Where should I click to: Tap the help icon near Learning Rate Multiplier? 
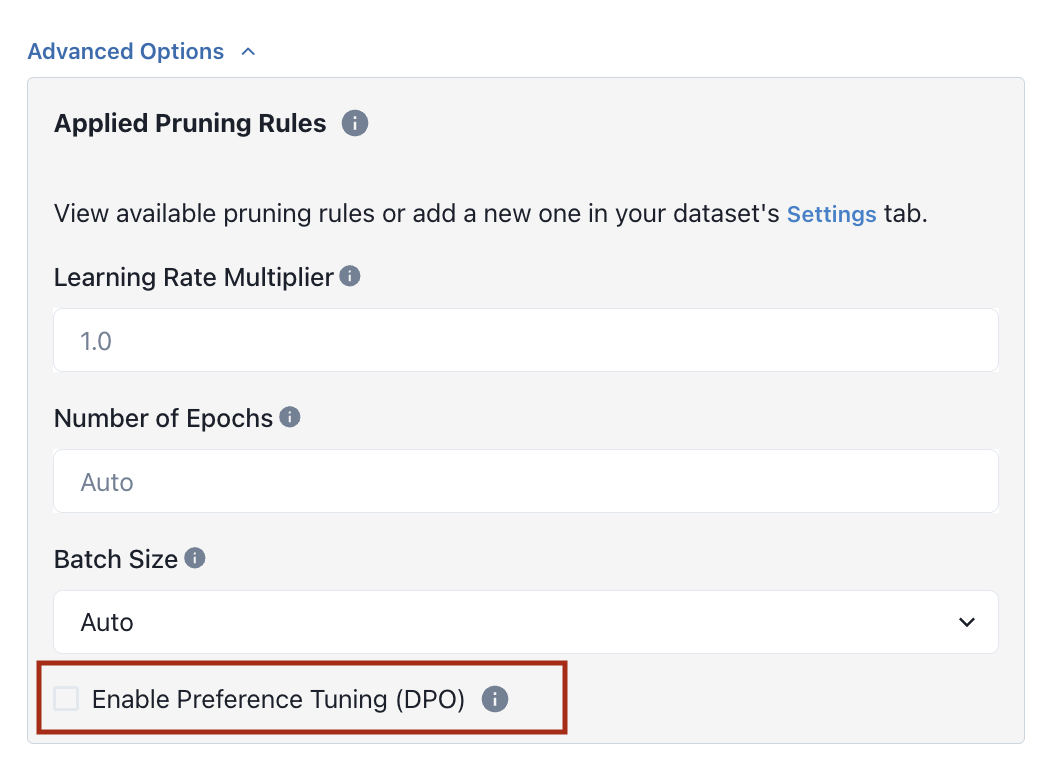click(349, 276)
